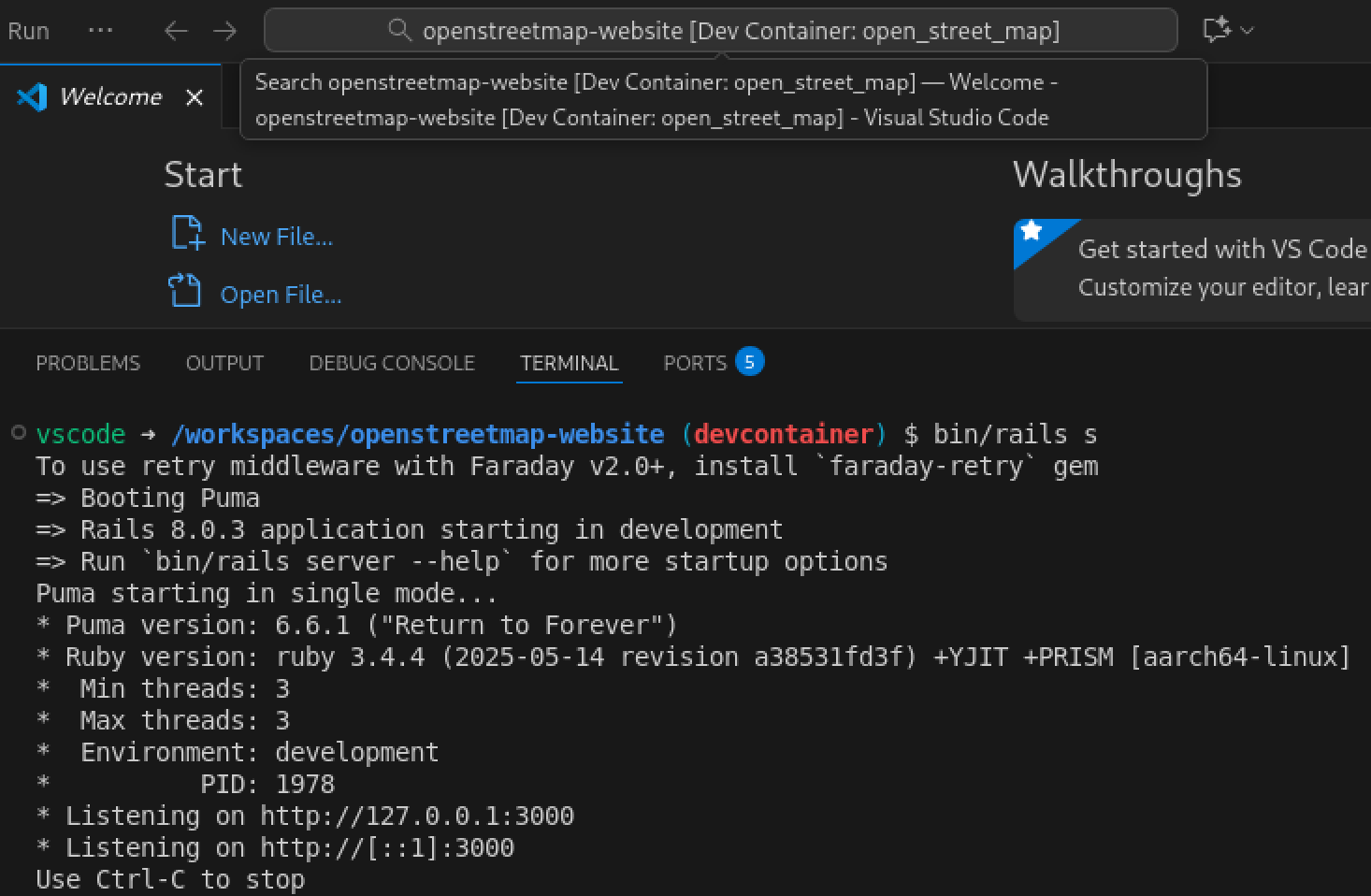The width and height of the screenshot is (1371, 896).
Task: Click the Go Forward arrow
Action: [224, 31]
